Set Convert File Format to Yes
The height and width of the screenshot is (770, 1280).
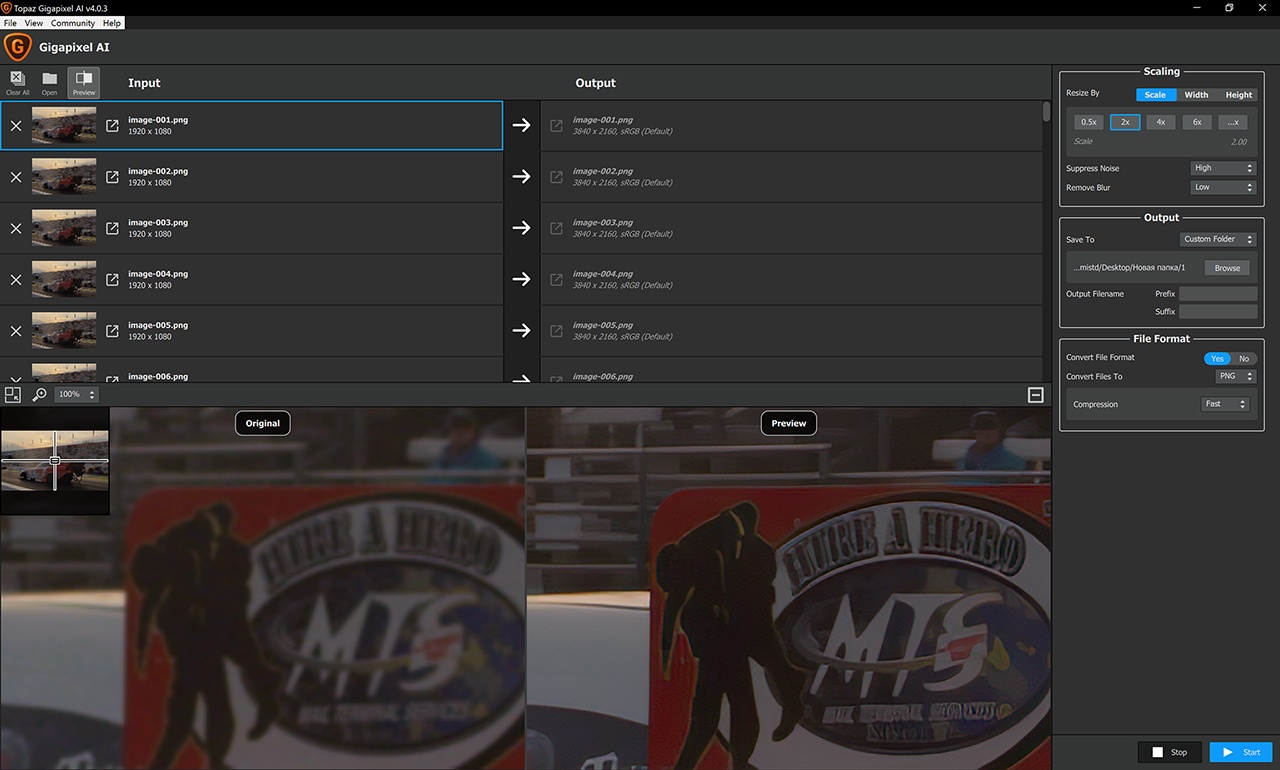tap(1217, 359)
